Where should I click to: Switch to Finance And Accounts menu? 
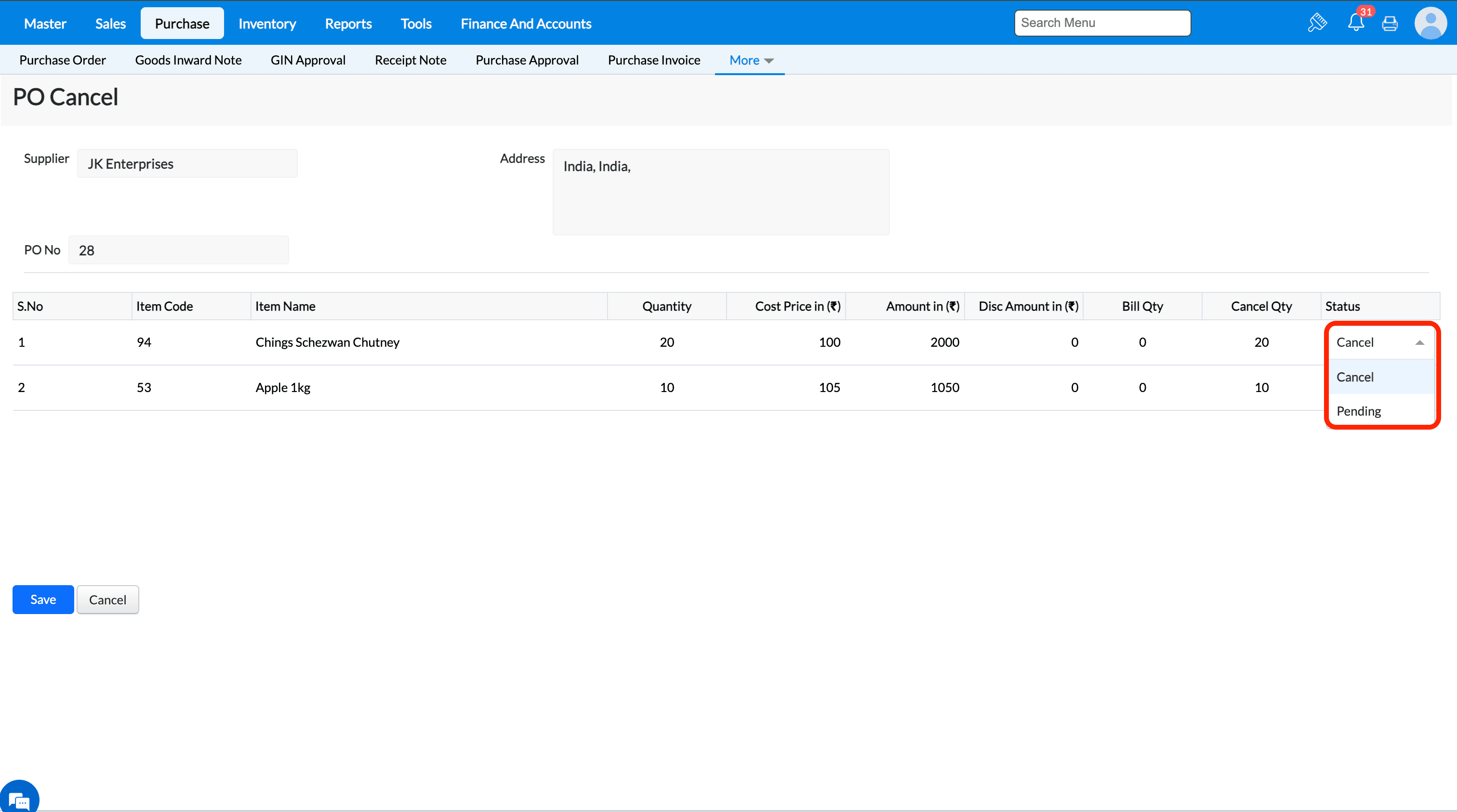(x=526, y=23)
